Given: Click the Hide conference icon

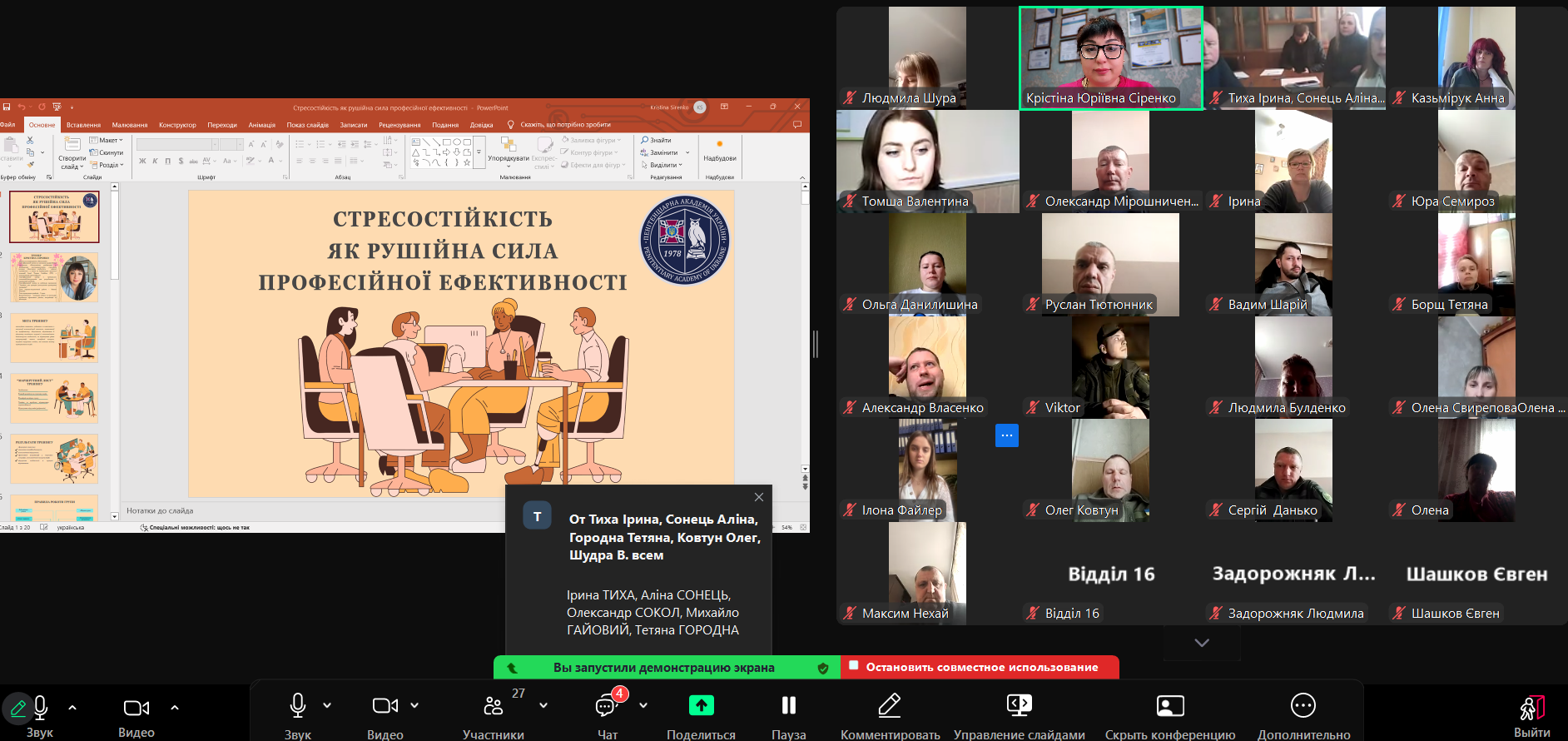Looking at the screenshot, I should click(x=1169, y=706).
